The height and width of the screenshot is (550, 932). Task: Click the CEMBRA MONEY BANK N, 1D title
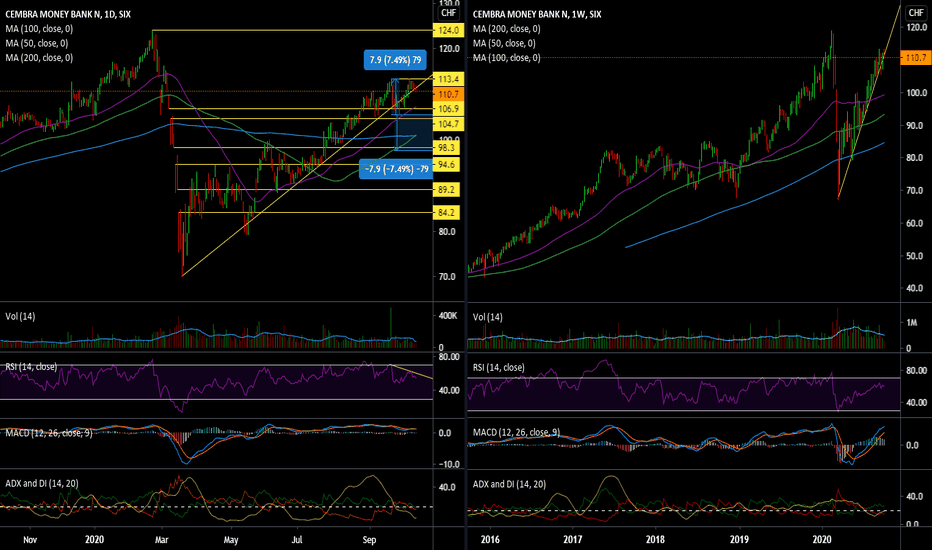68,14
